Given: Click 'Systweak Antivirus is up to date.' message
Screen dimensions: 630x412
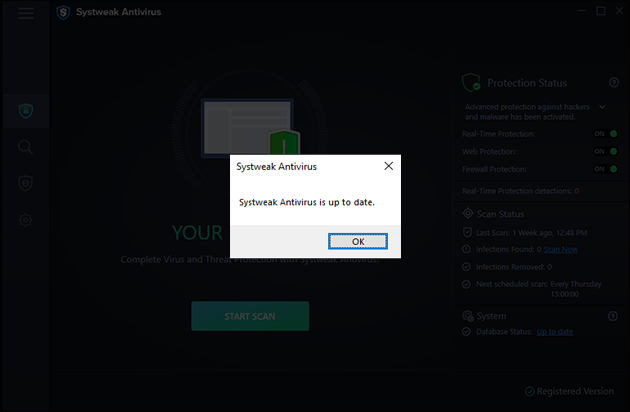Looking at the screenshot, I should click(307, 202).
